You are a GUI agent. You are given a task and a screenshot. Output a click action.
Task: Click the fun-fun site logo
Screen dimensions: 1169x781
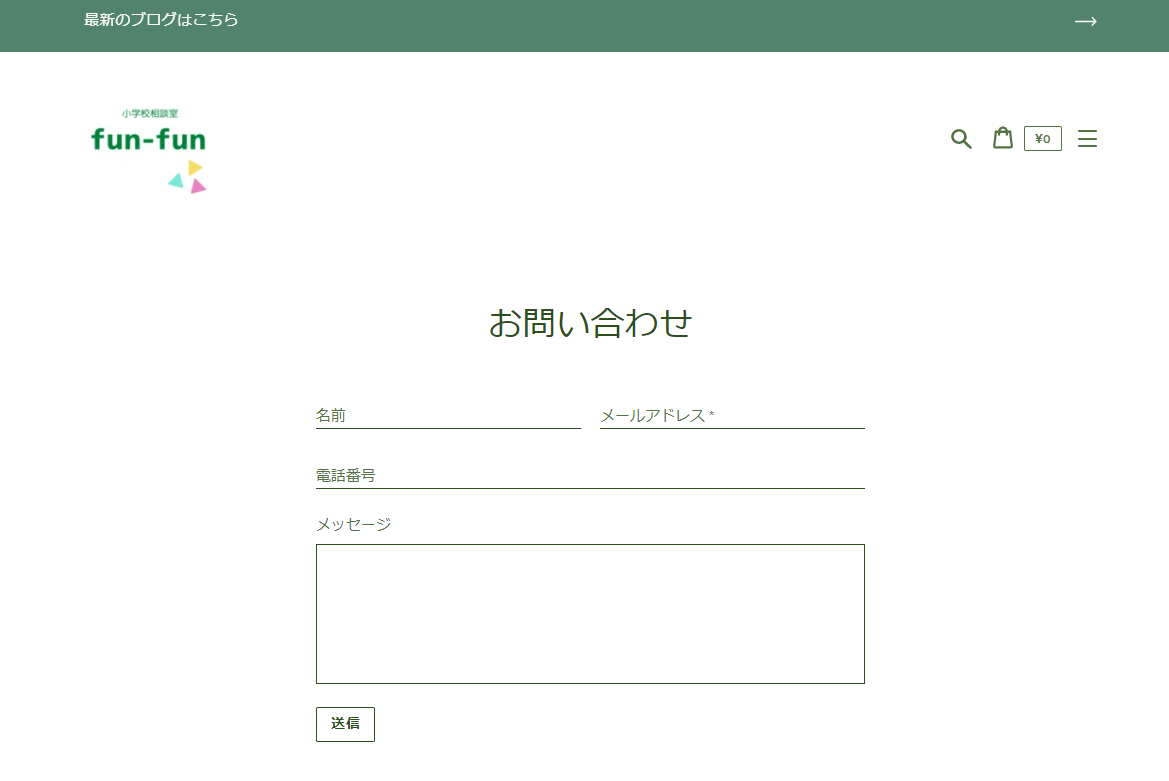pyautogui.click(x=148, y=149)
